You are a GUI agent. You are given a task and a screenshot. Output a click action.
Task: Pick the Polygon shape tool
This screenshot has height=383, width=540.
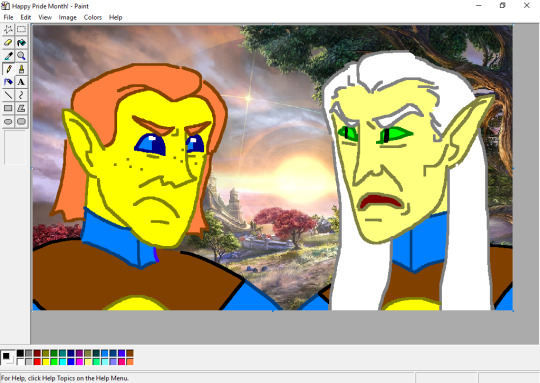click(x=21, y=108)
